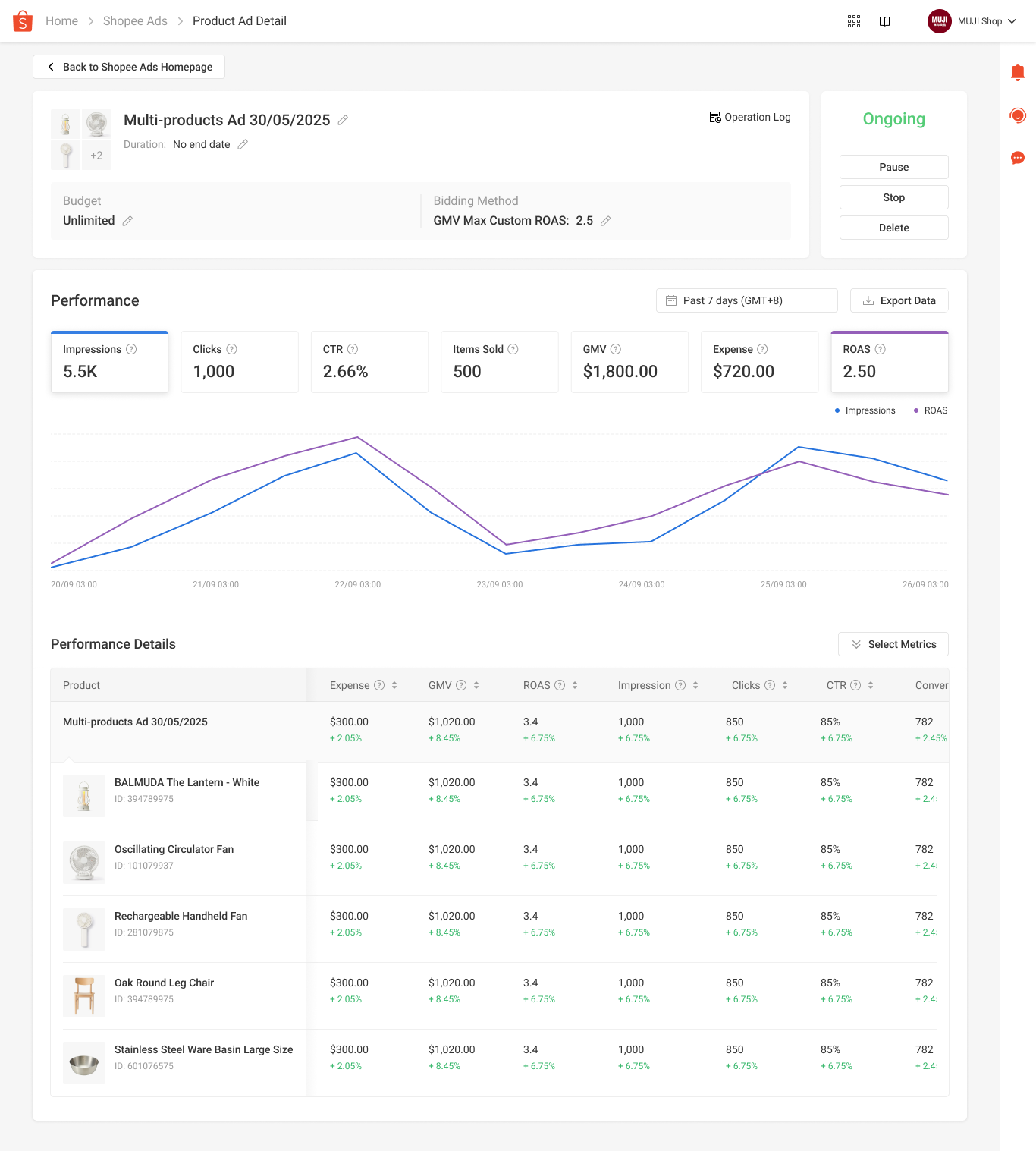This screenshot has width=1036, height=1151.
Task: Toggle the ROAS metric card
Action: point(889,362)
